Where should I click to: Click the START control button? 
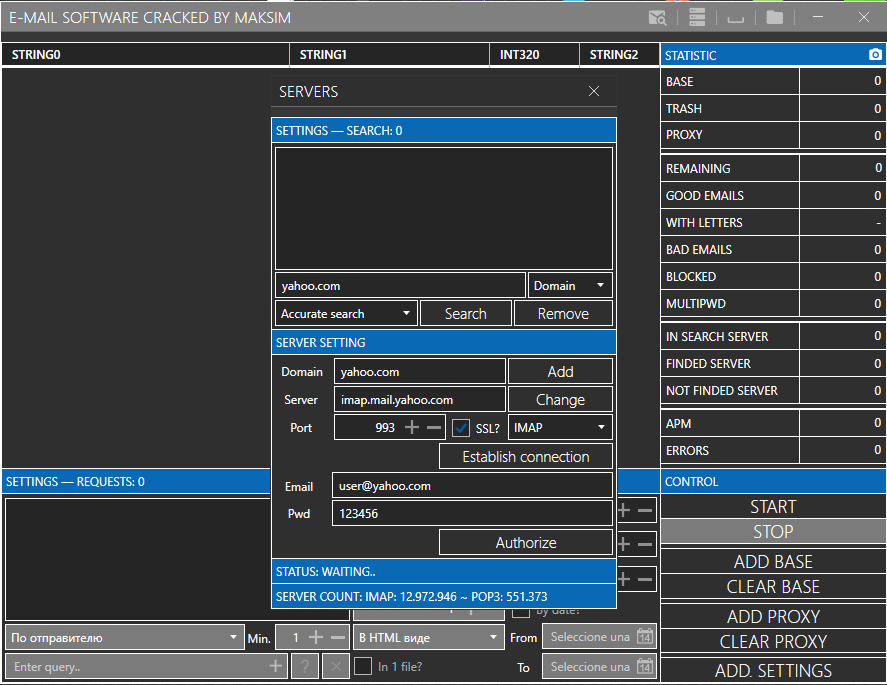tap(773, 506)
